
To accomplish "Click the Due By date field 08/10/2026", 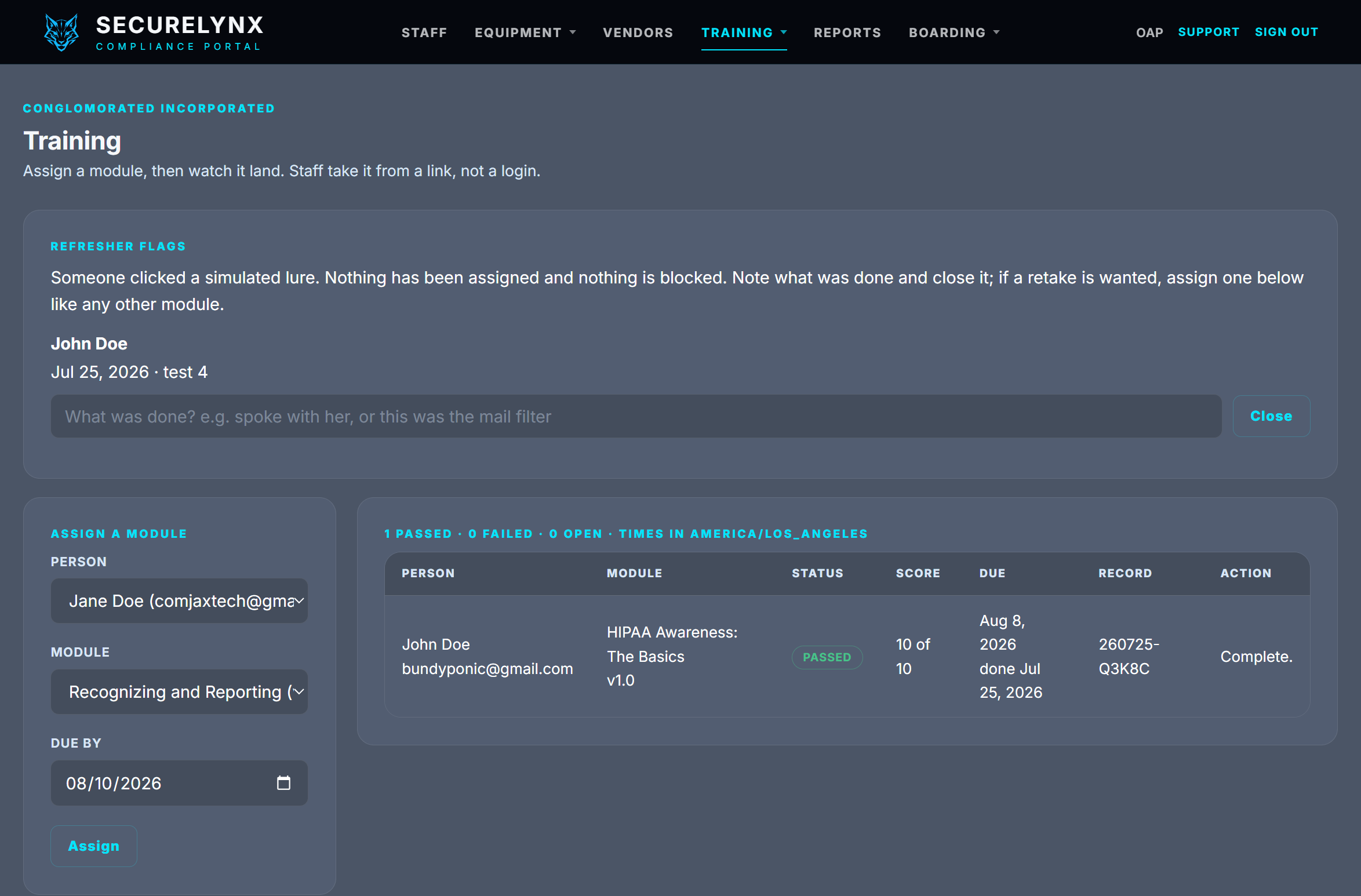I will (x=179, y=783).
